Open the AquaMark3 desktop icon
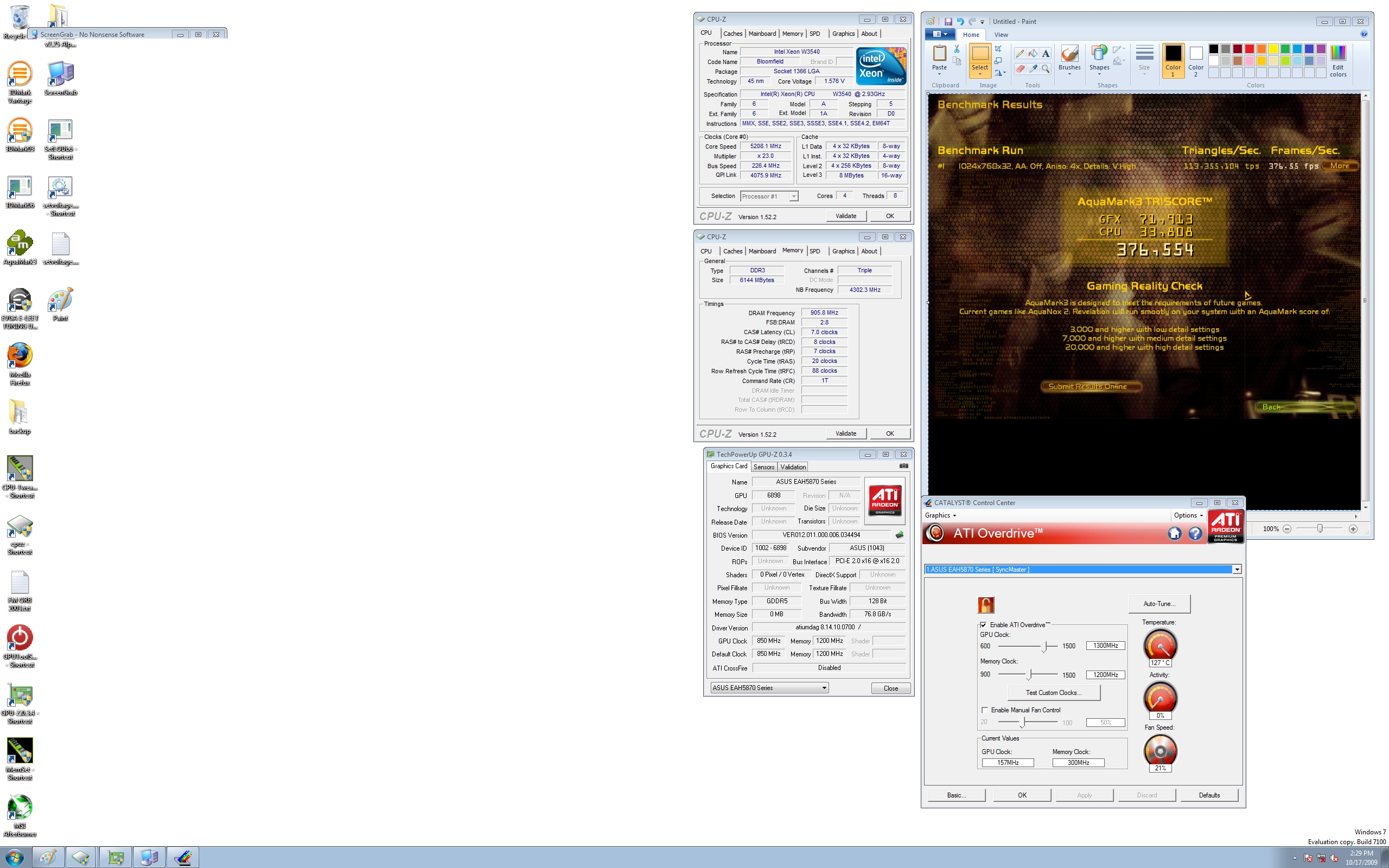The width and height of the screenshot is (1389, 868). point(20,248)
